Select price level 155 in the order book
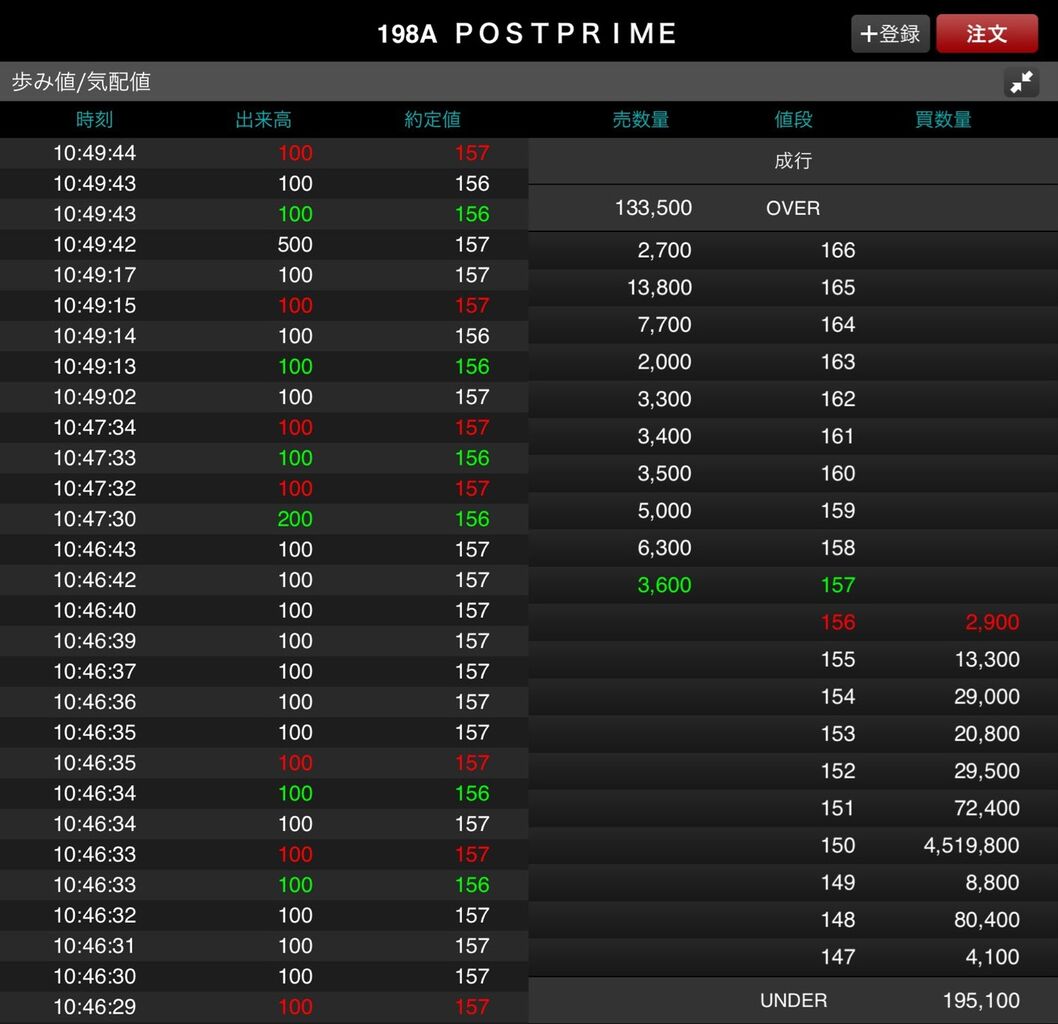The height and width of the screenshot is (1024, 1058). tap(838, 659)
